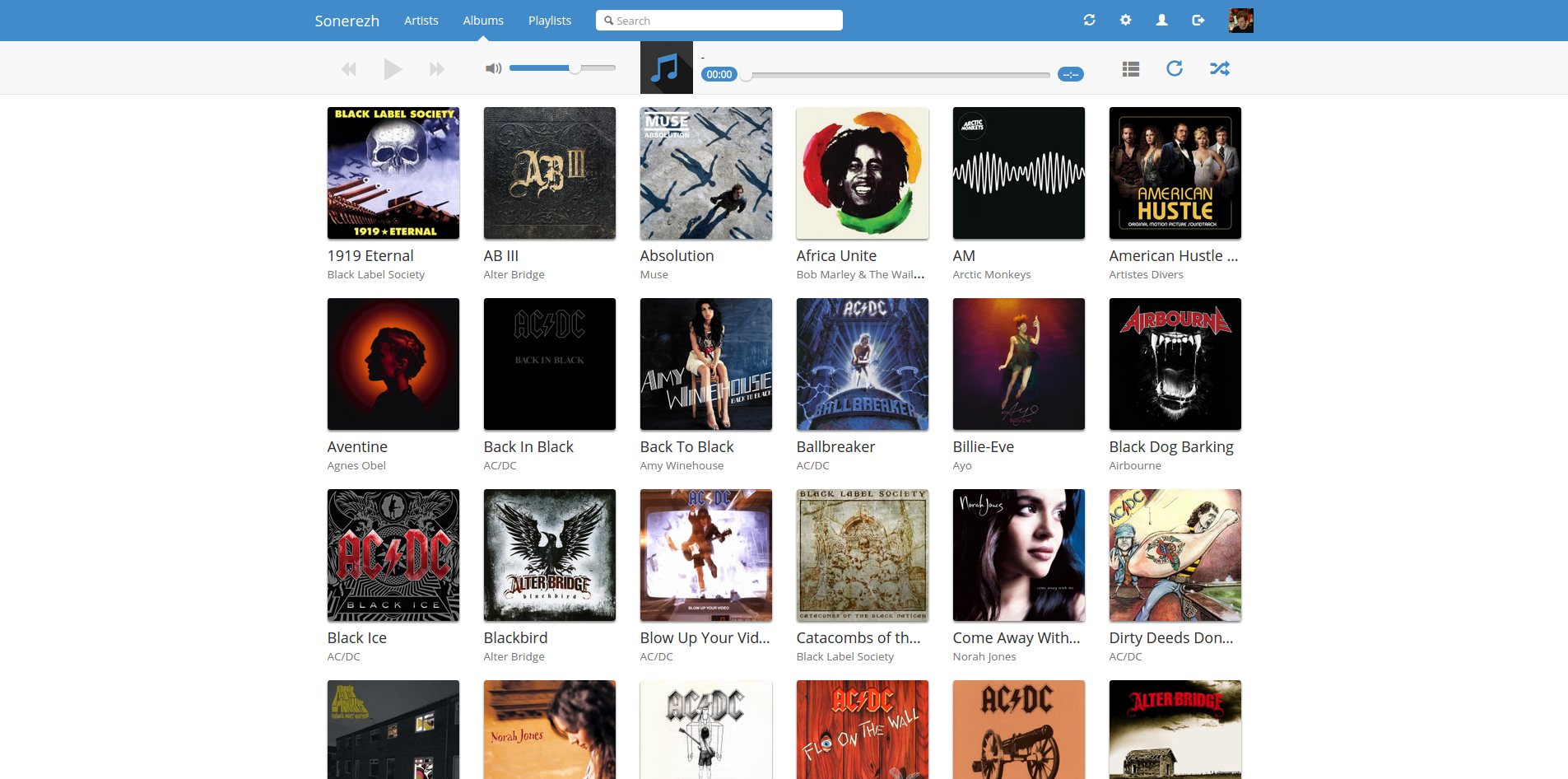Click the song progress seek bar
1568x779 pixels.
(898, 75)
